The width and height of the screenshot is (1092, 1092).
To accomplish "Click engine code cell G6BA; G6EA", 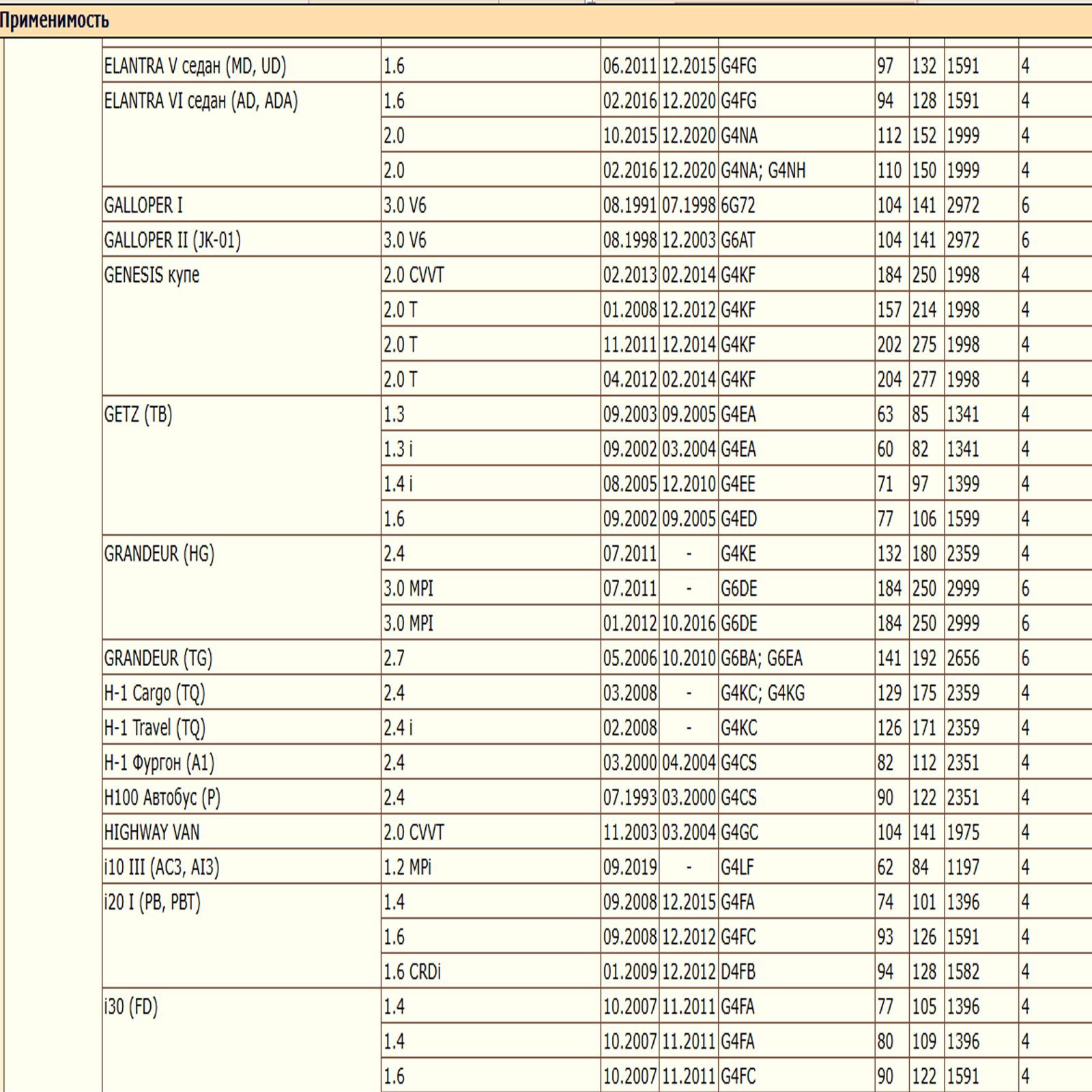I will [762, 659].
